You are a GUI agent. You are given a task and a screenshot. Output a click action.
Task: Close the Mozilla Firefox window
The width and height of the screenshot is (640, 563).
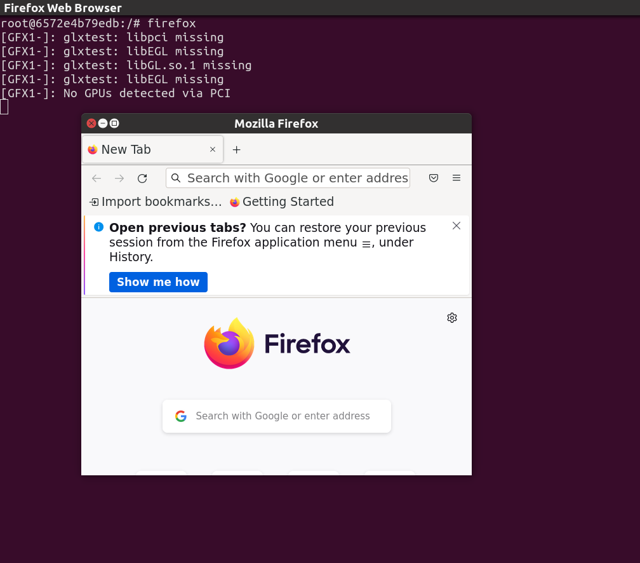point(91,123)
